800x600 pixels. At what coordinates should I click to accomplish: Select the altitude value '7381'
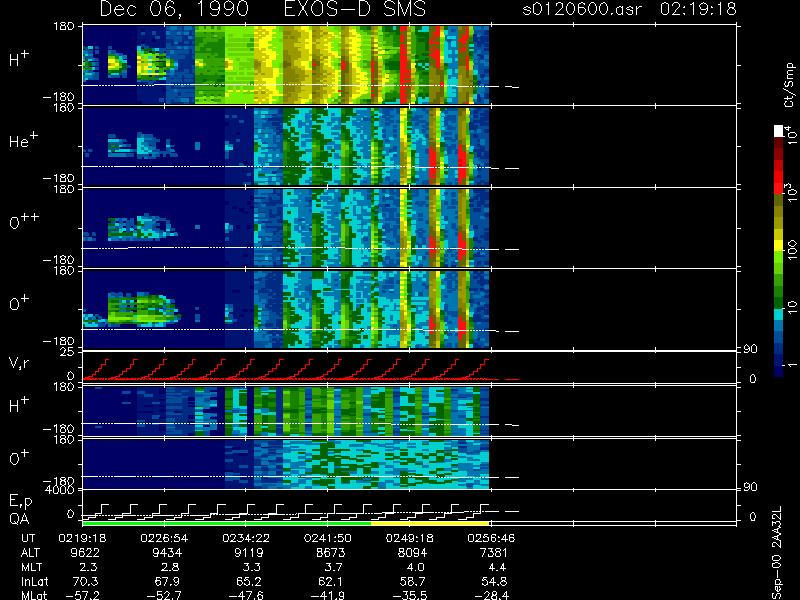click(x=493, y=553)
